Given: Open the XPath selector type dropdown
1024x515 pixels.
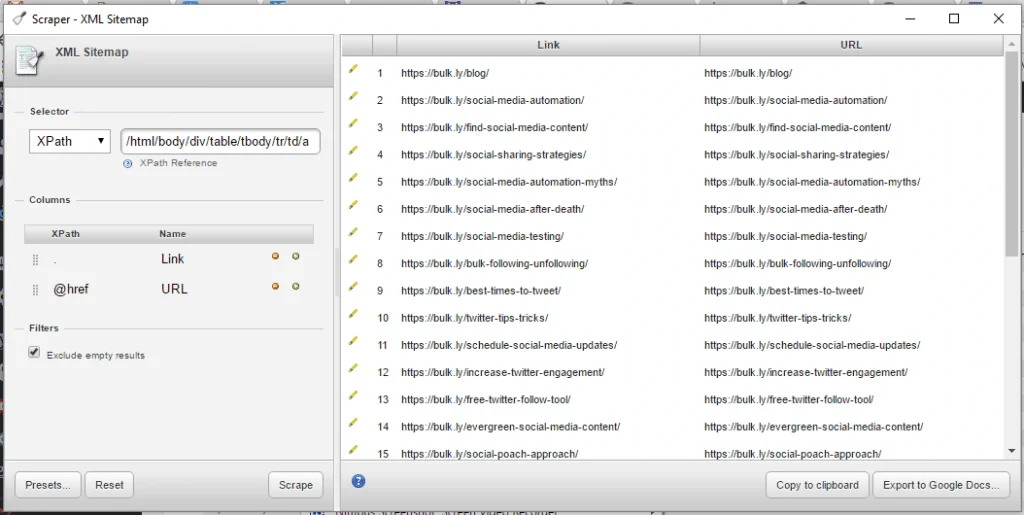Looking at the screenshot, I should (70, 141).
